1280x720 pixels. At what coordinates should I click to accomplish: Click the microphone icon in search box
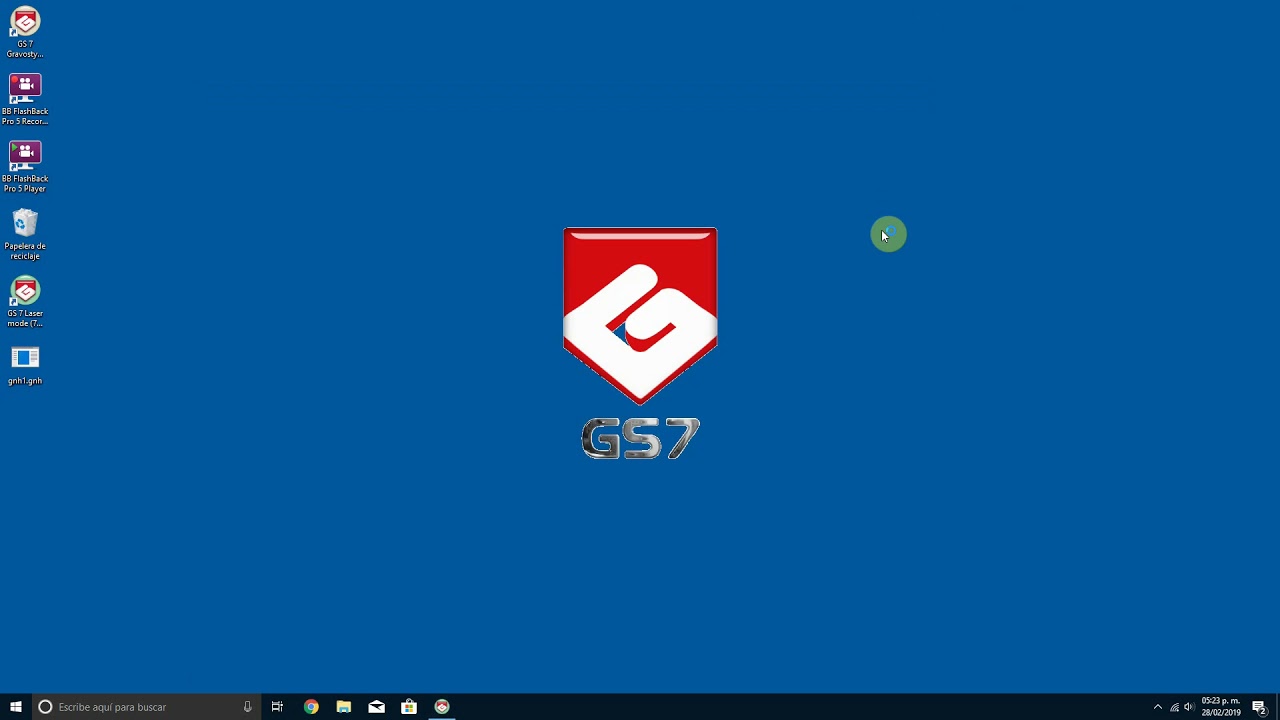[247, 707]
